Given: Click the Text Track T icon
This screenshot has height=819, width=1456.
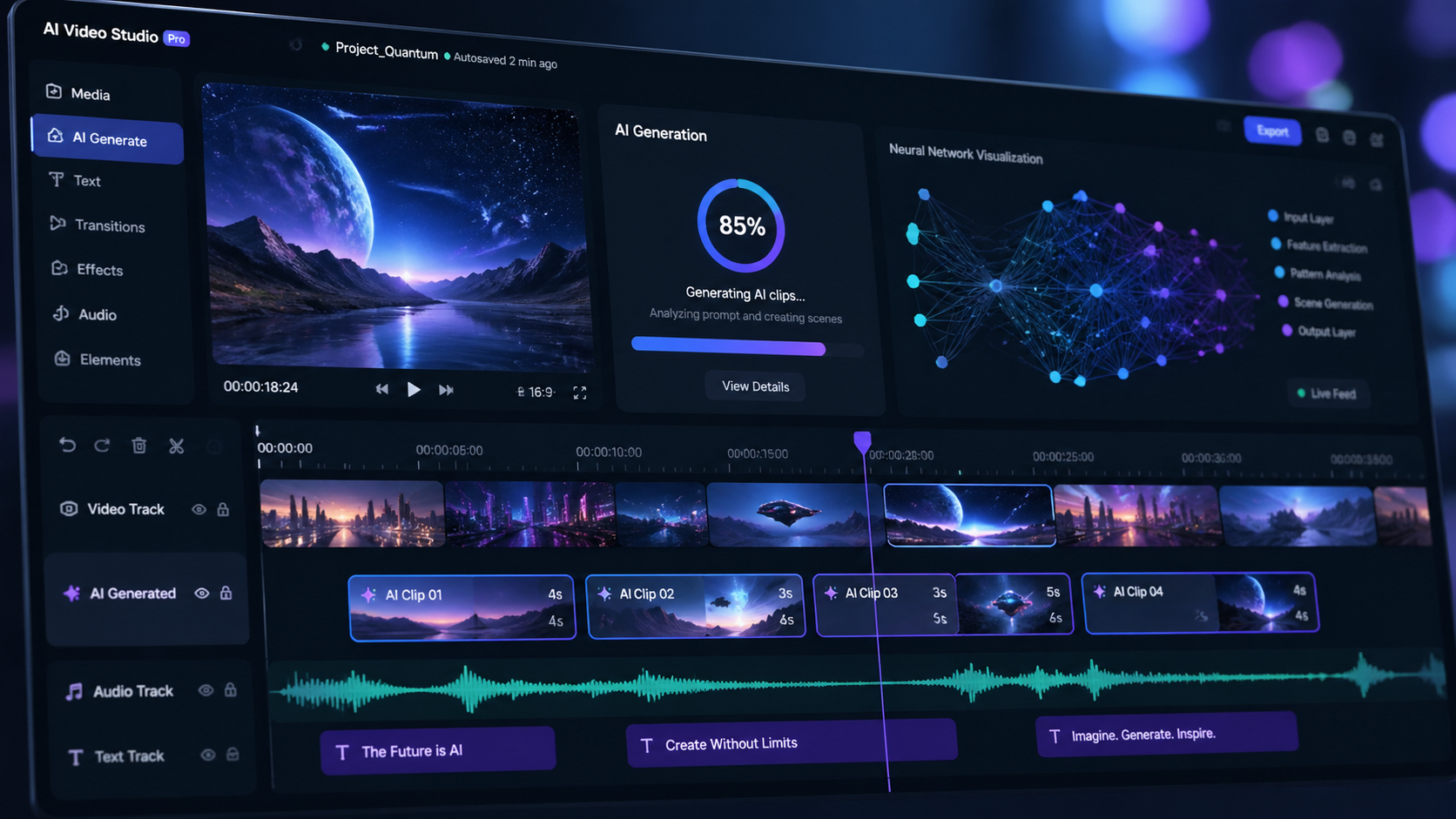Looking at the screenshot, I should [76, 757].
